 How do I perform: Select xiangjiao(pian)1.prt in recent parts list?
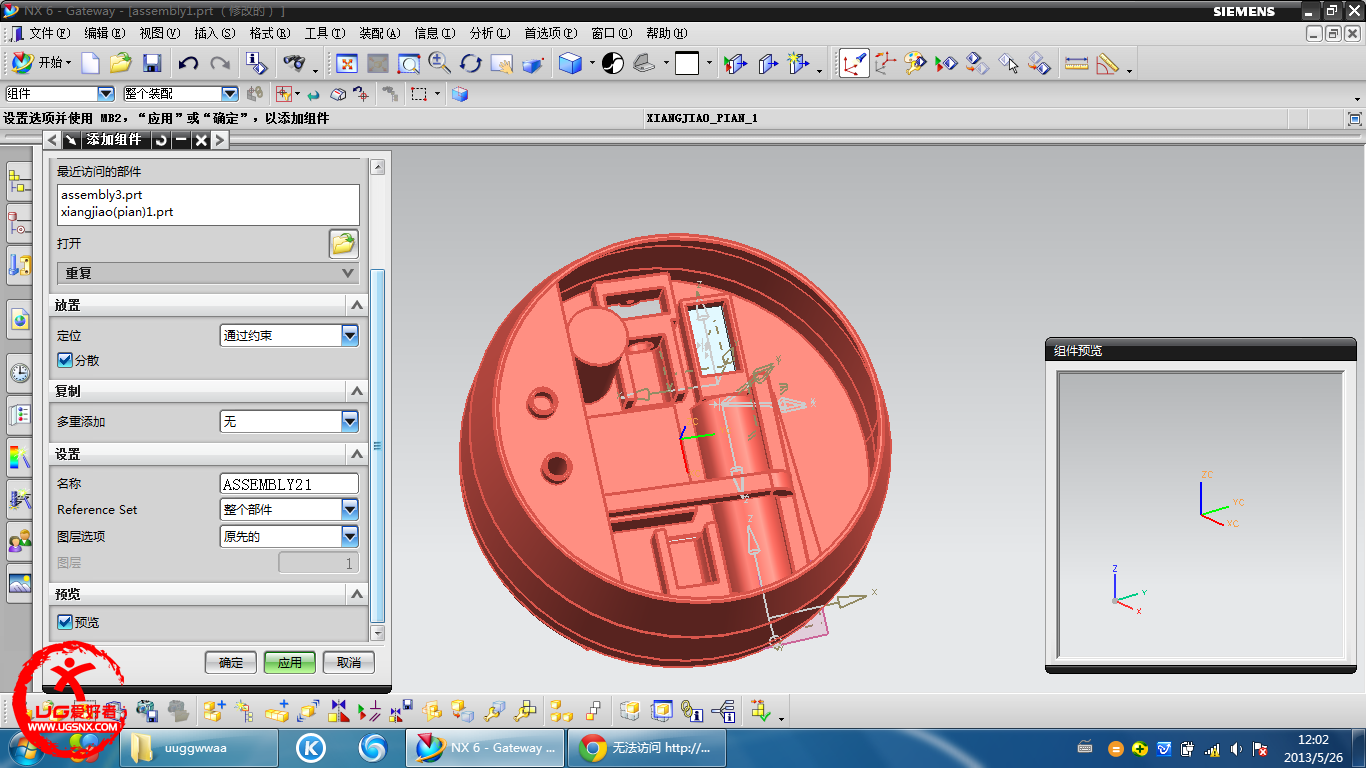117,212
